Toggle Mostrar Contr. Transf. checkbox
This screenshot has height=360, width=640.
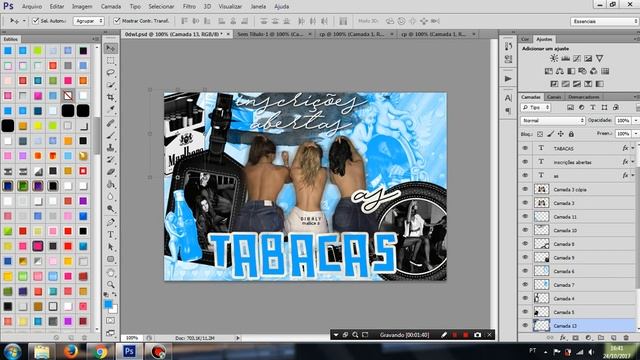tap(117, 21)
